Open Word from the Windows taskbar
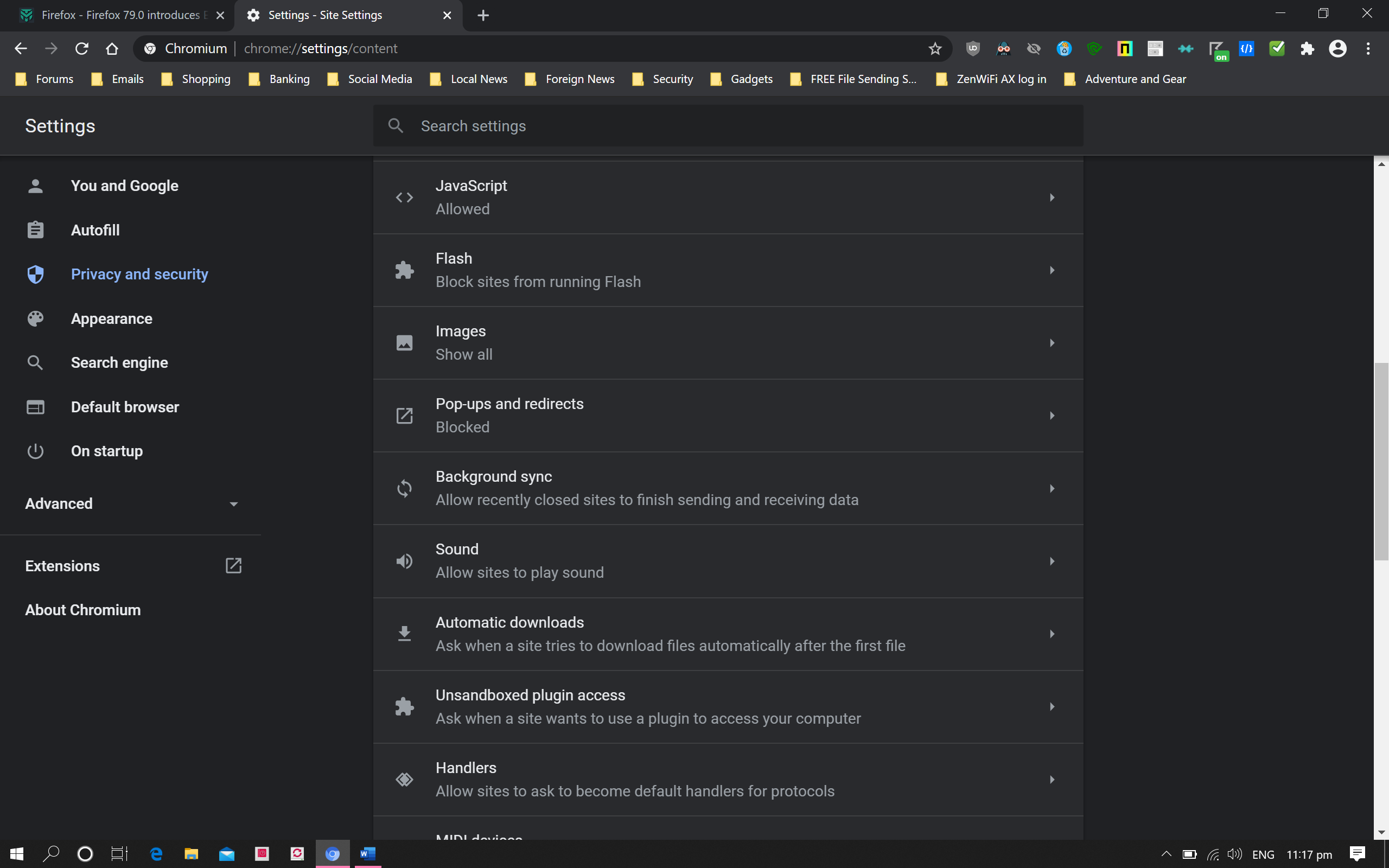Screen dimensions: 1389x868 (x=367, y=854)
